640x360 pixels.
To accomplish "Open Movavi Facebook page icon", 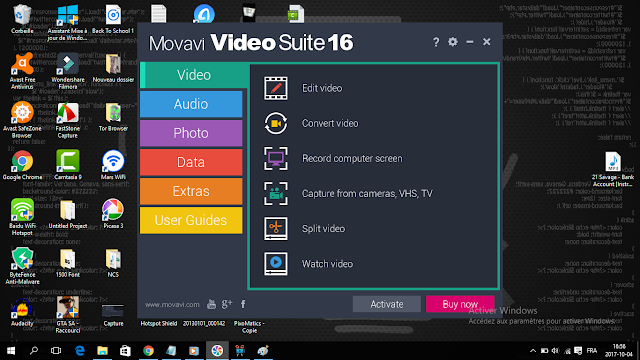I will pyautogui.click(x=243, y=304).
